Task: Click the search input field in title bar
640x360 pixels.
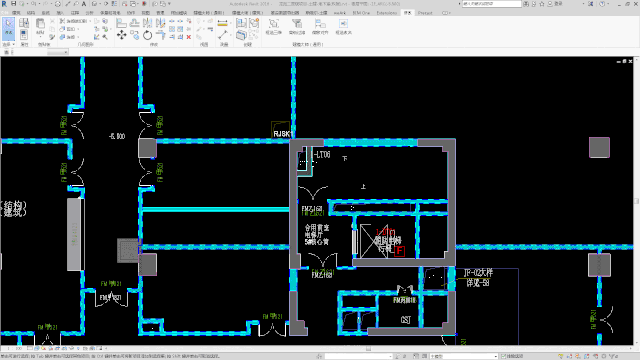Action: [491, 4]
